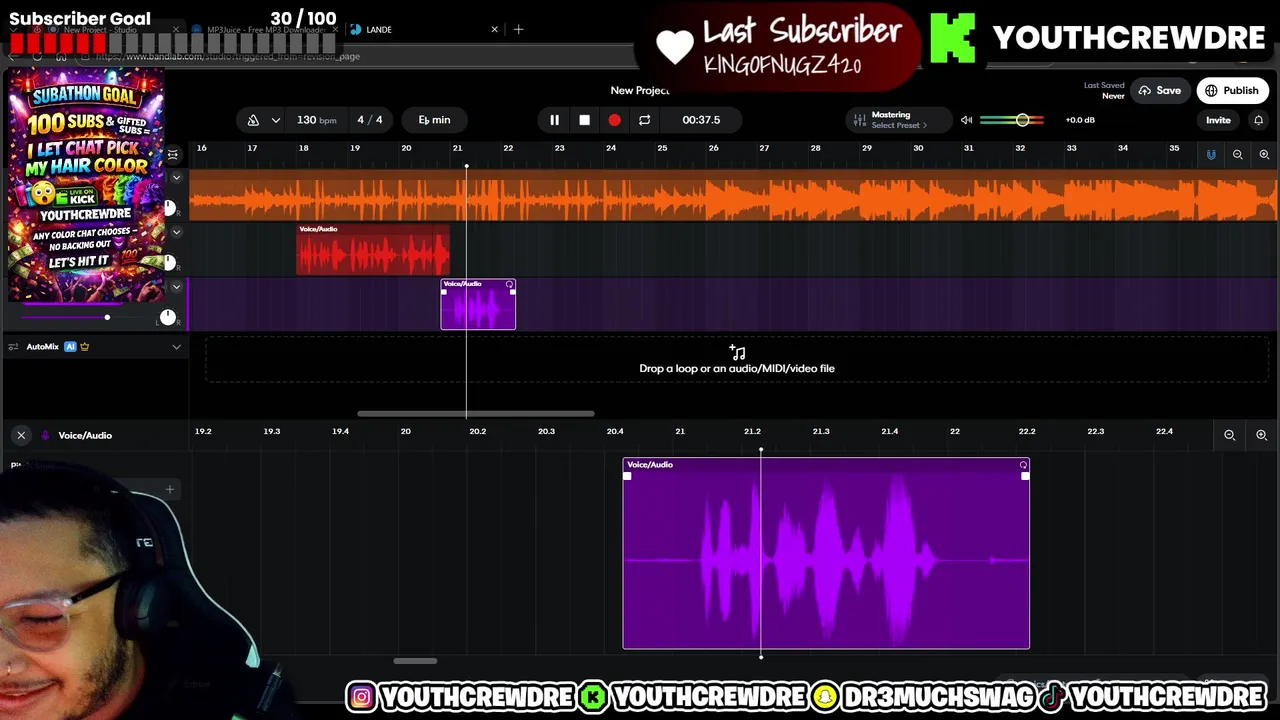1280x720 pixels.
Task: Open a new browser tab
Action: pos(518,30)
